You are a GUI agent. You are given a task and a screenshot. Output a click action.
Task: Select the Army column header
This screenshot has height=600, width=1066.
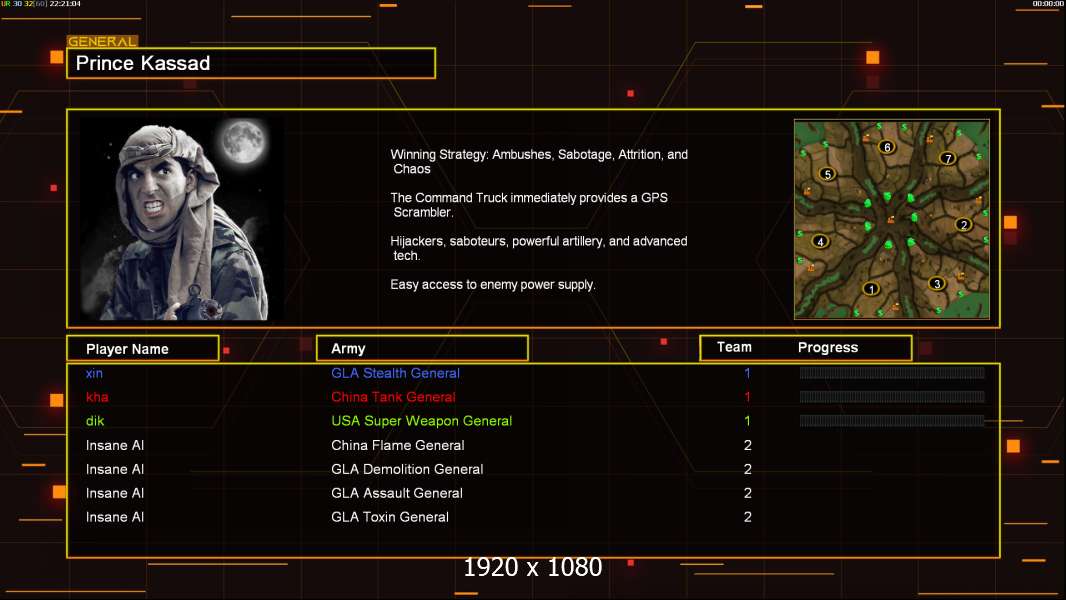(422, 349)
